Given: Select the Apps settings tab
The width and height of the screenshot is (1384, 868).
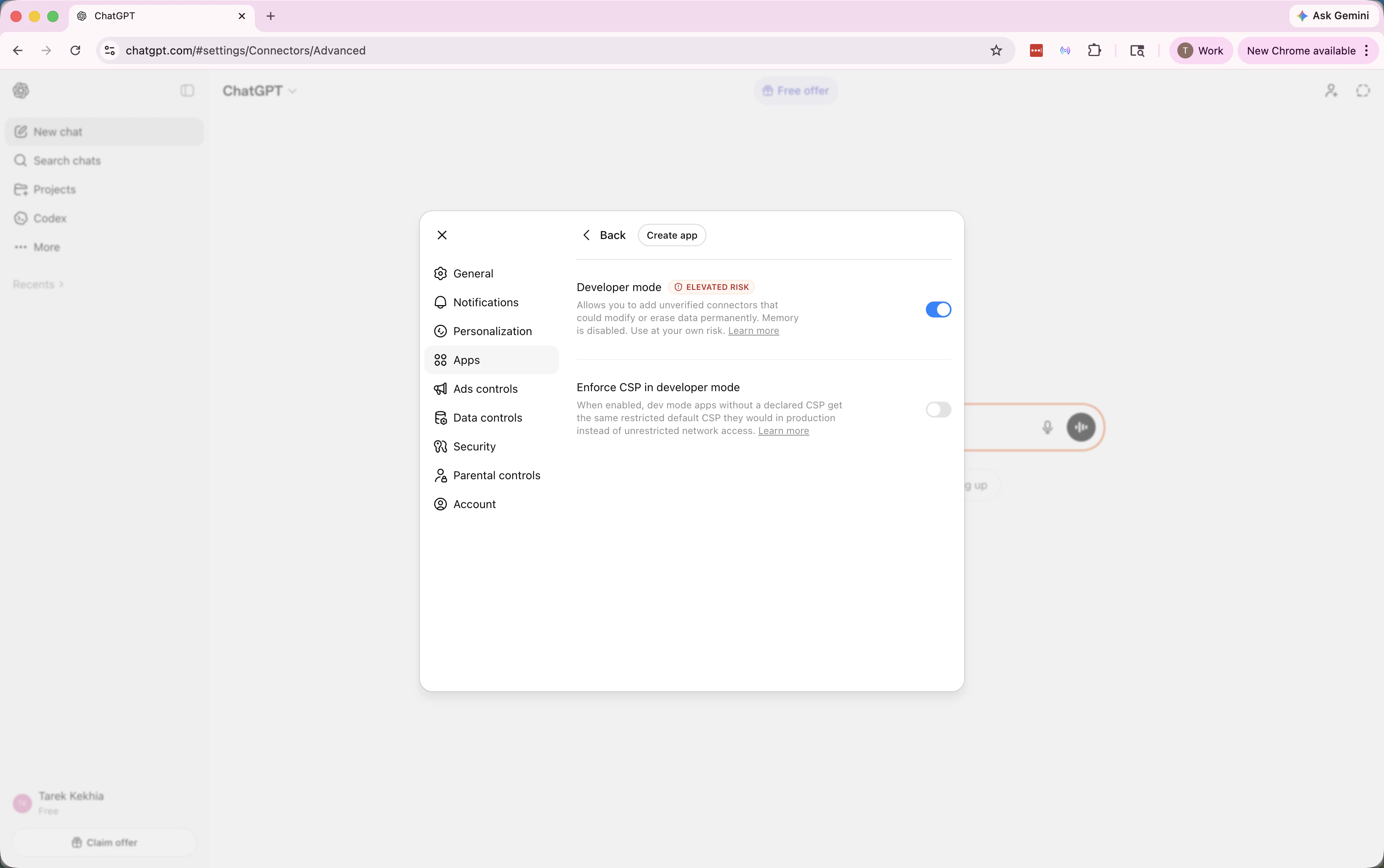Looking at the screenshot, I should [x=491, y=360].
